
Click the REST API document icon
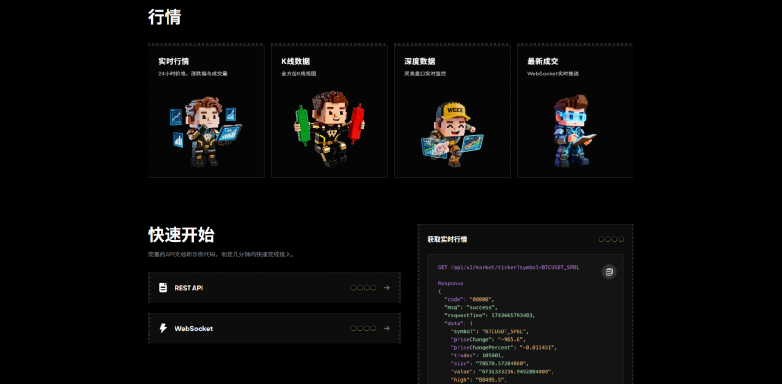[x=163, y=288]
